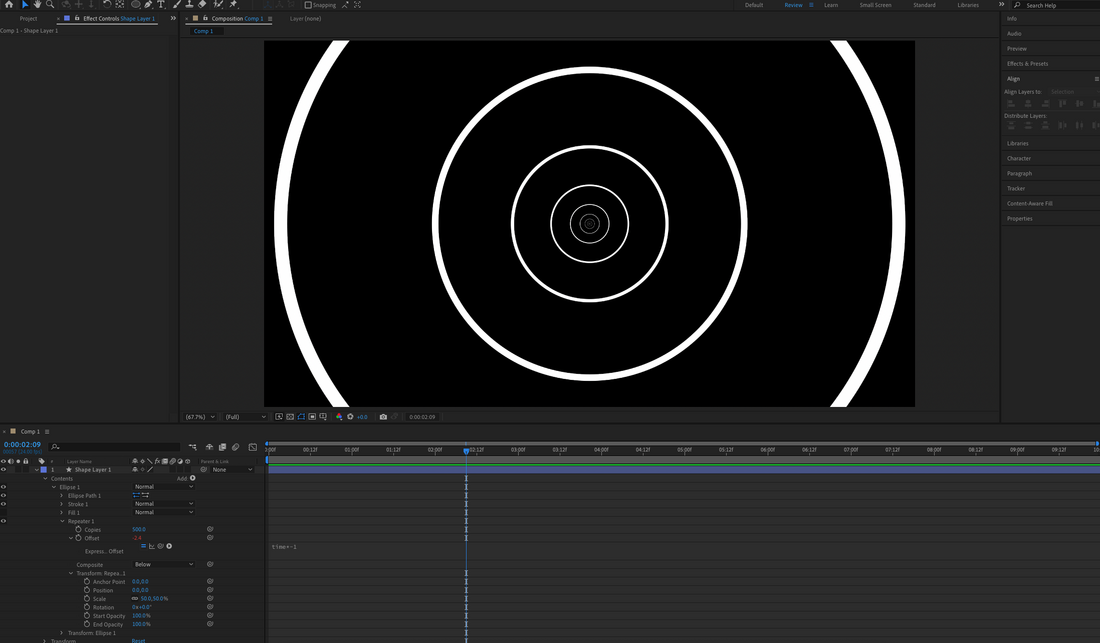Switch to the Small Screen workspace
Viewport: 1100px width, 643px height.
876,5
